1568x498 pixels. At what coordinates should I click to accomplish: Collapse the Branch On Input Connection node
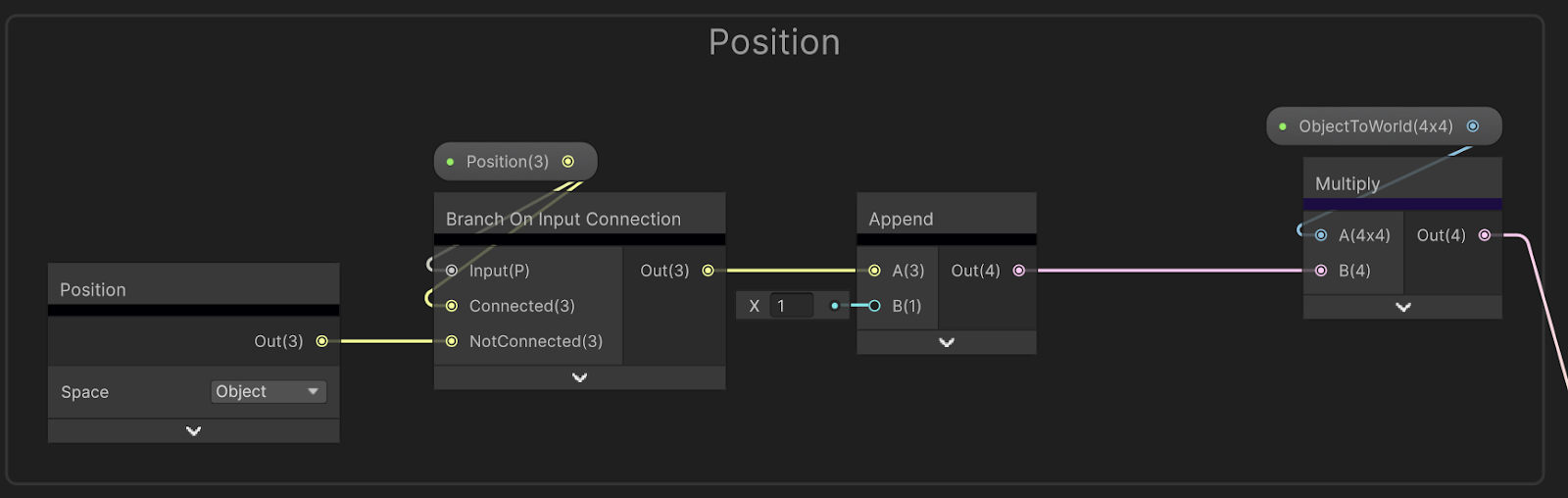point(579,377)
